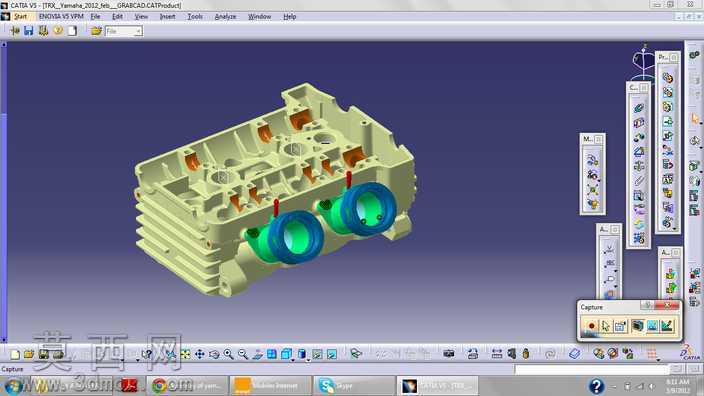
Task: Click the Normal View icon
Action: 257,354
